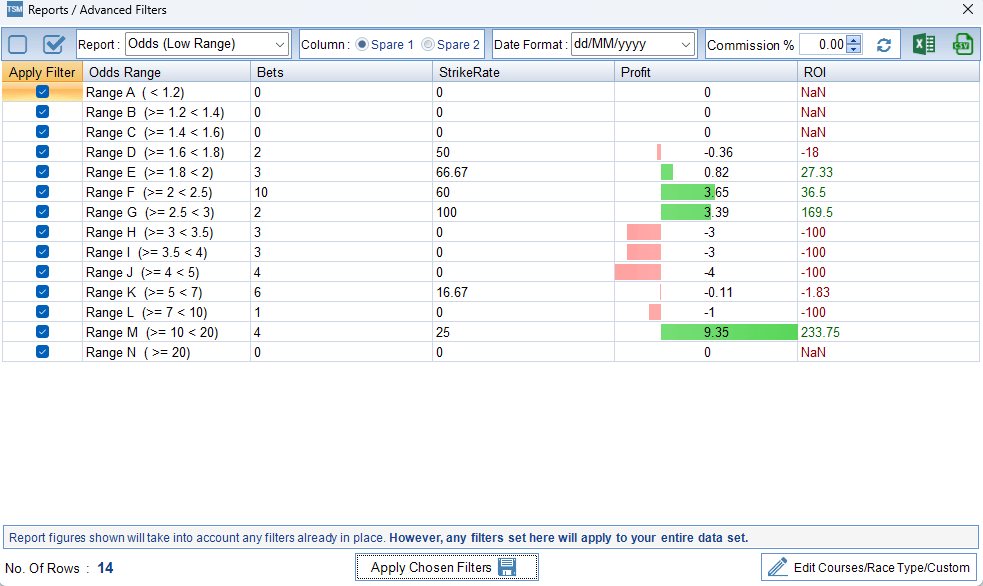
Task: Export report to CSV icon
Action: click(963, 44)
